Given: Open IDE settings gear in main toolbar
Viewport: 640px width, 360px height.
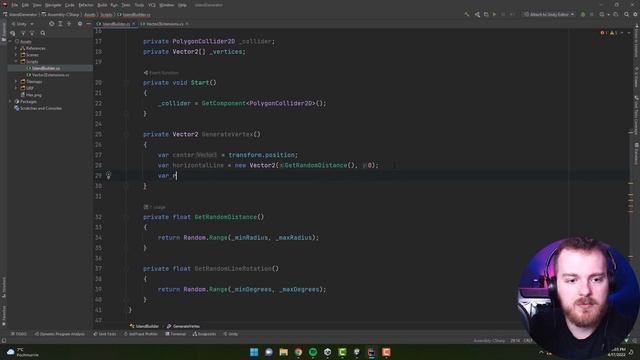Looking at the screenshot, I should [x=635, y=15].
